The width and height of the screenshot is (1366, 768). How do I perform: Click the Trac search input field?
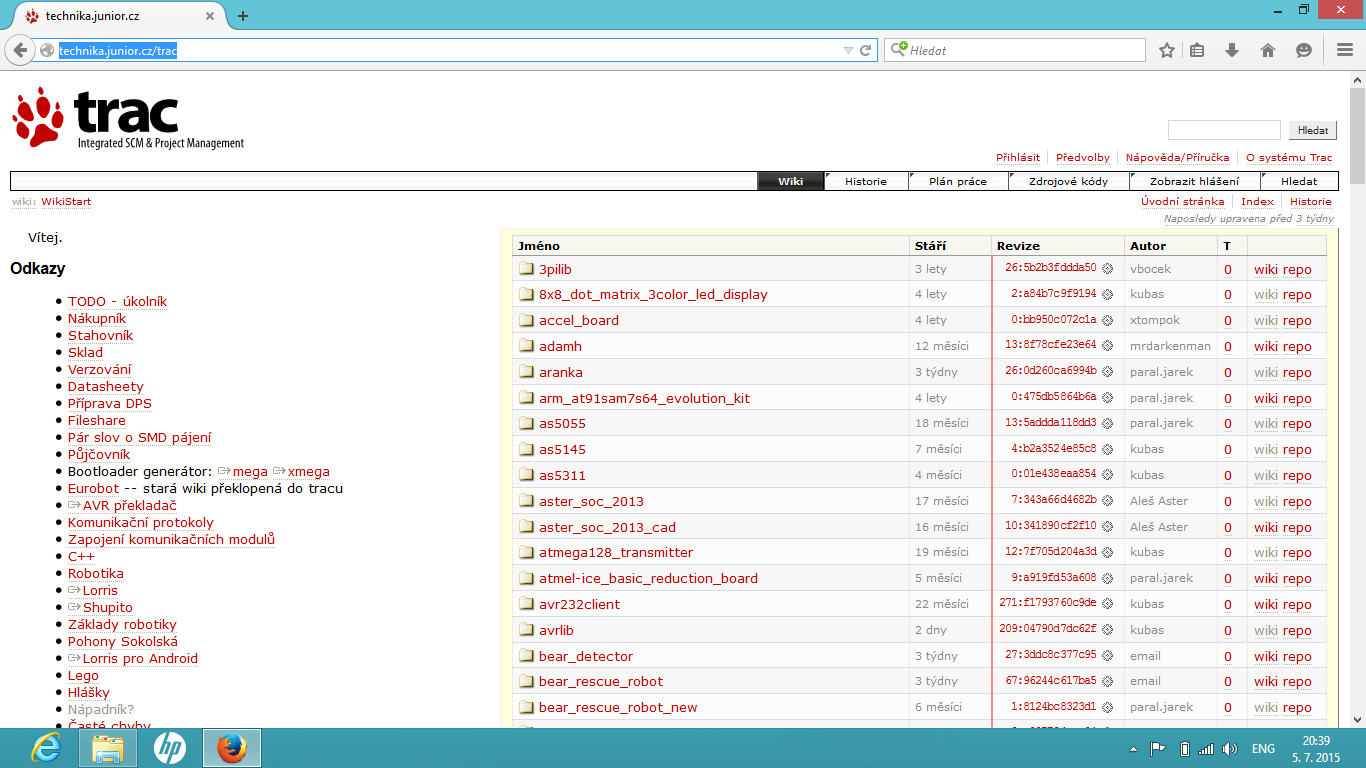click(1224, 130)
